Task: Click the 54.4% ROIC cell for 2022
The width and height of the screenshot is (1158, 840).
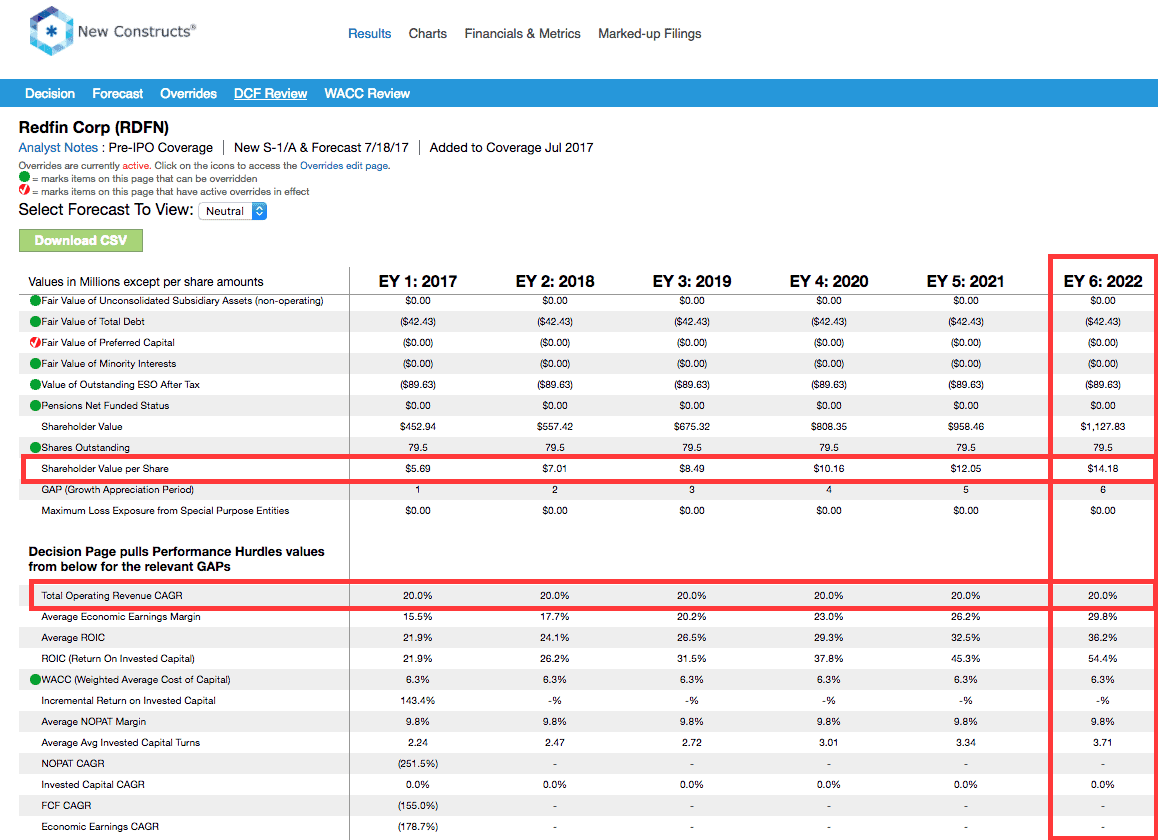Action: point(1103,658)
